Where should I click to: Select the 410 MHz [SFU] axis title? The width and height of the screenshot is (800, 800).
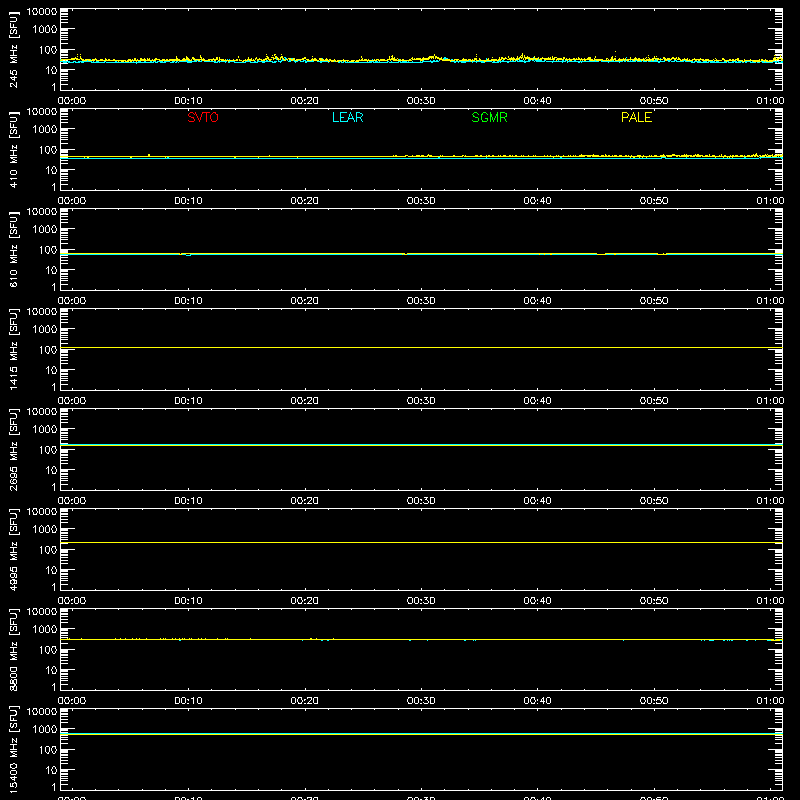[x=13, y=149]
